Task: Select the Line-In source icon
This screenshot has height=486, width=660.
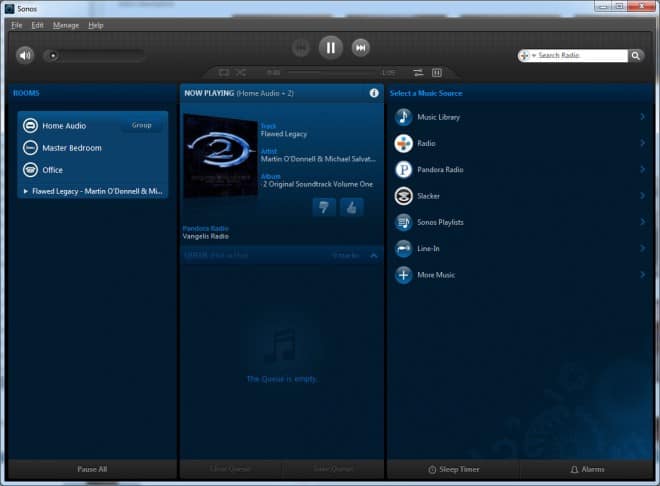Action: click(x=403, y=248)
